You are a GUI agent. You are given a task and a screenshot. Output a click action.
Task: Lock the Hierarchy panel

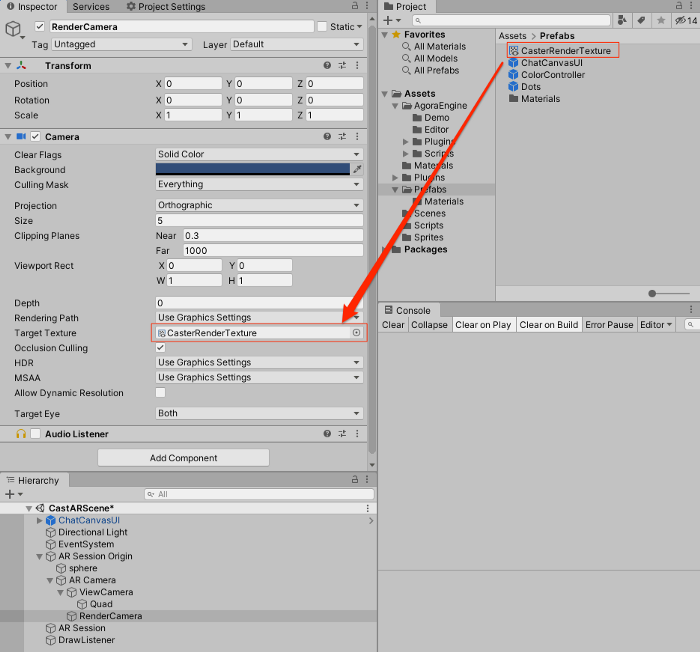click(x=355, y=479)
